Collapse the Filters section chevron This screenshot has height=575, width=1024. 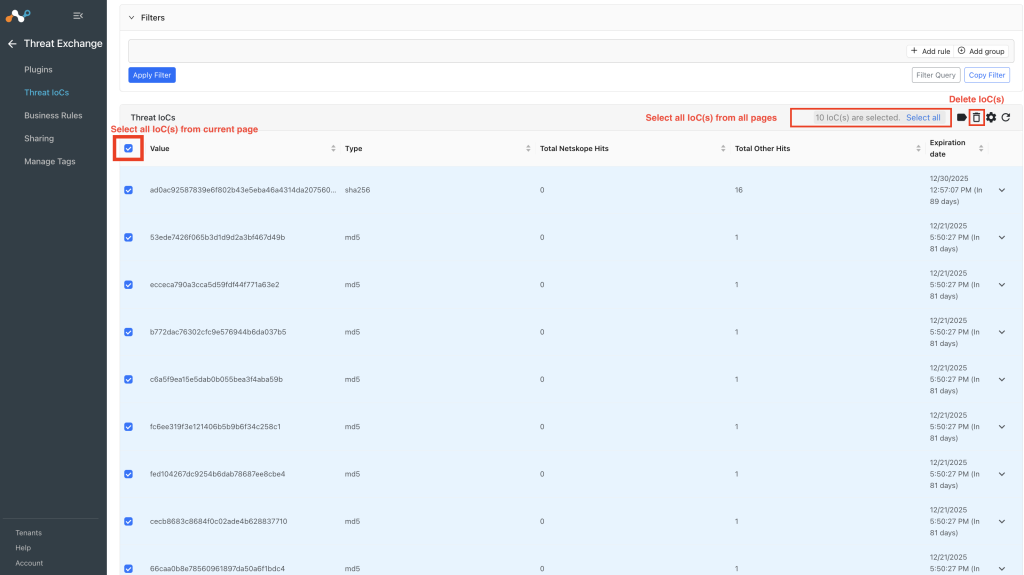131,18
